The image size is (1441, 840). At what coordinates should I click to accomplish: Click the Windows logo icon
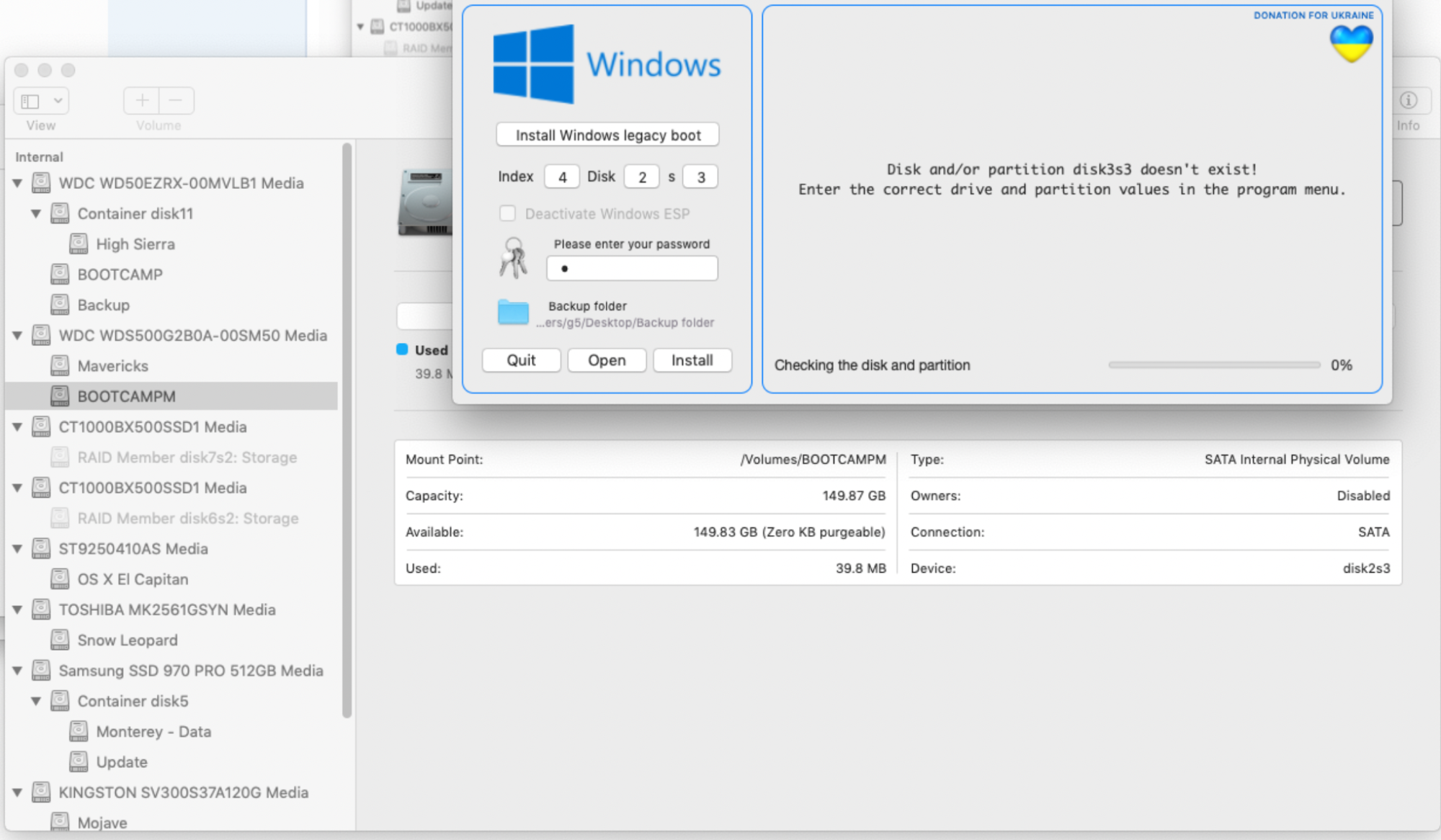tap(533, 64)
